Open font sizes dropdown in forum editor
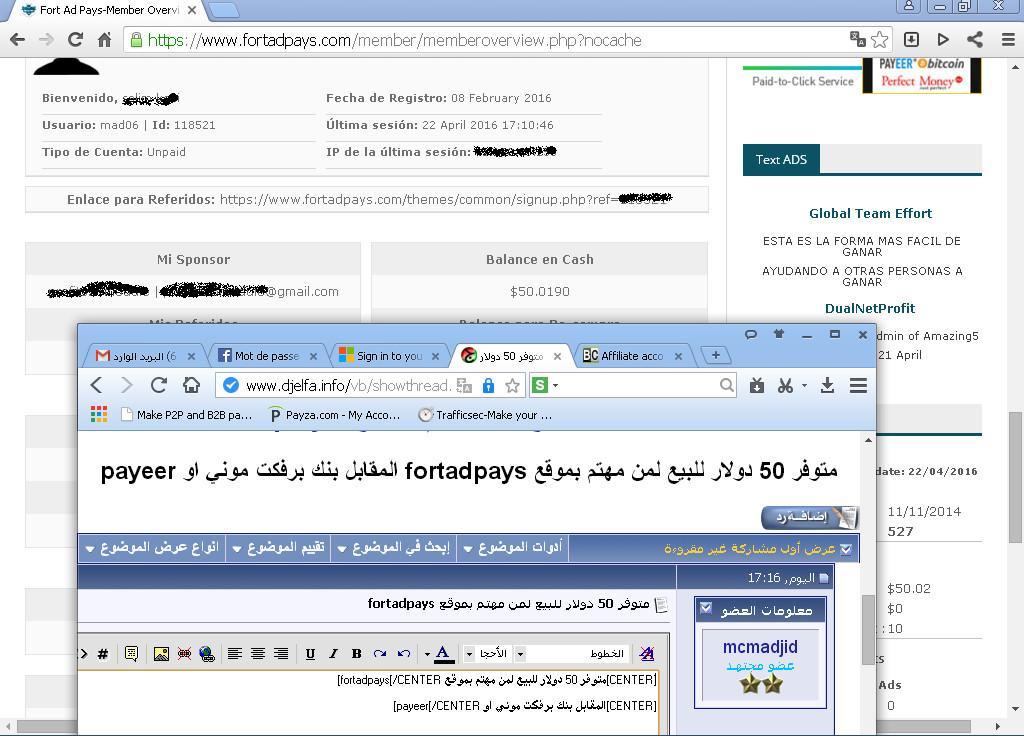The image size is (1024, 736). click(x=469, y=654)
